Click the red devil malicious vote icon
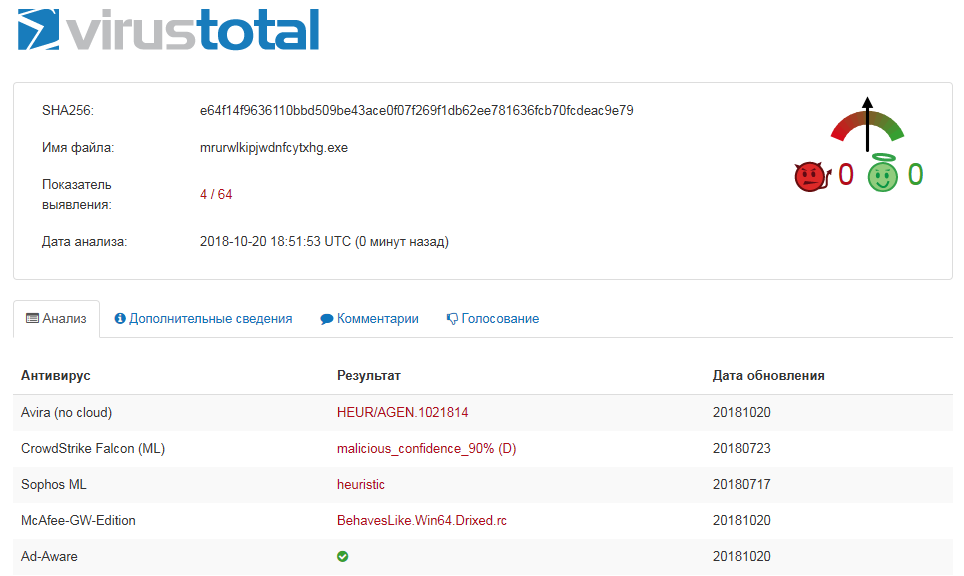This screenshot has height=576, width=964. click(x=812, y=176)
